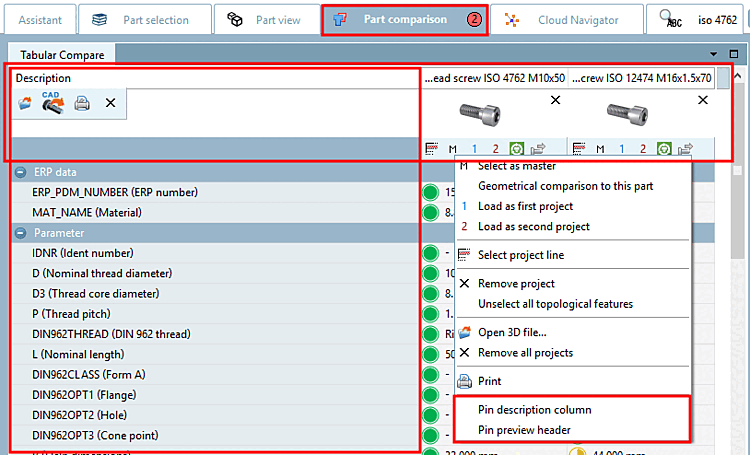Click the ISO 12474 screw preview thumbnail
The width and height of the screenshot is (750, 455).
(x=628, y=114)
